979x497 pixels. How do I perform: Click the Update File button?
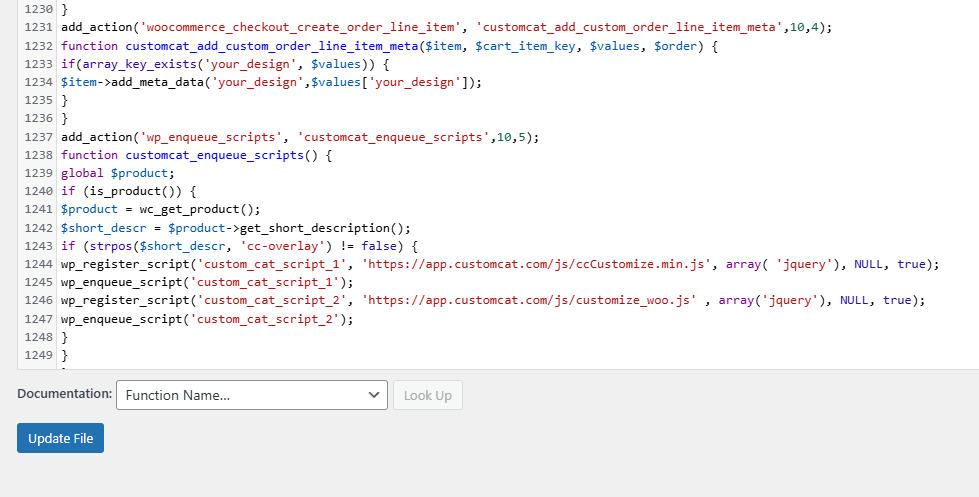[x=61, y=438]
